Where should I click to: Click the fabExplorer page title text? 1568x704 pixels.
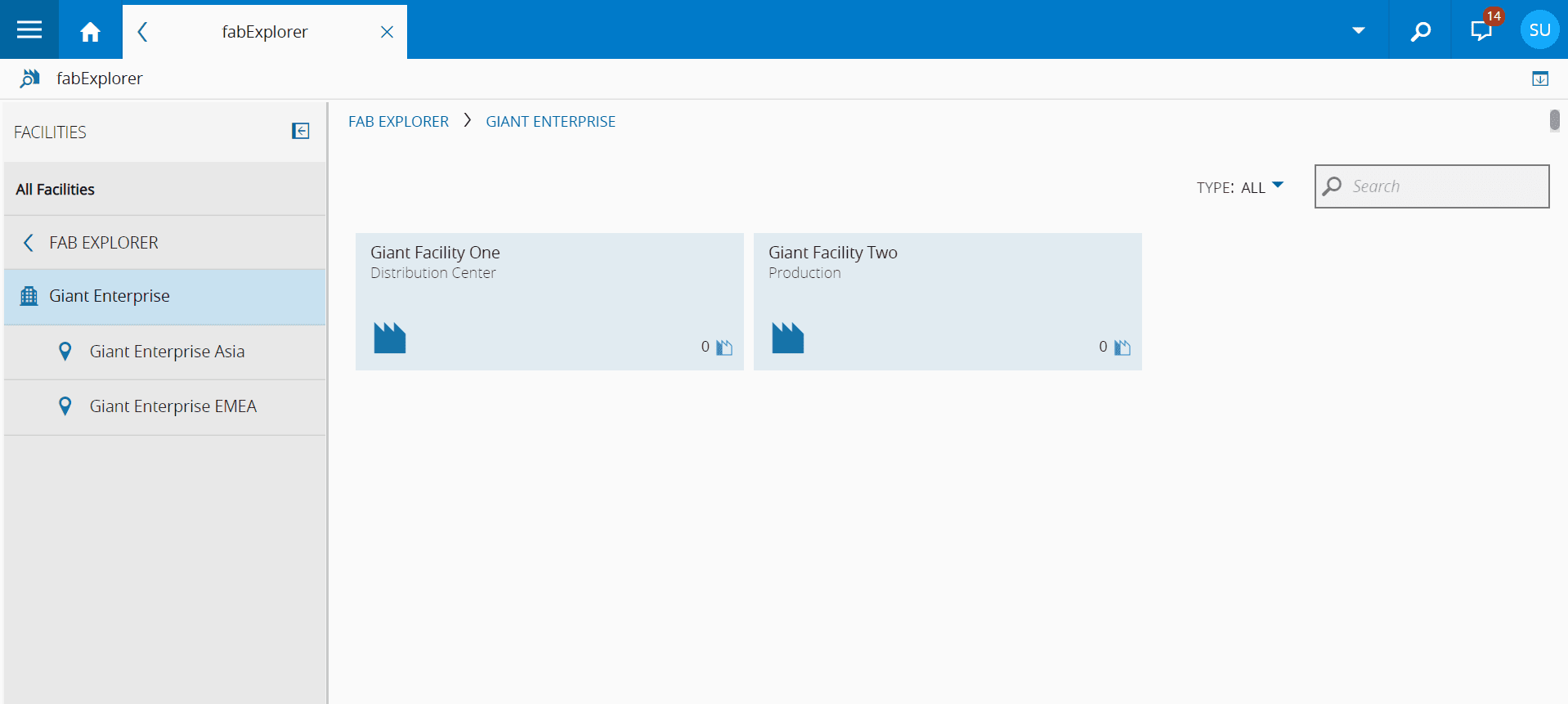100,78
